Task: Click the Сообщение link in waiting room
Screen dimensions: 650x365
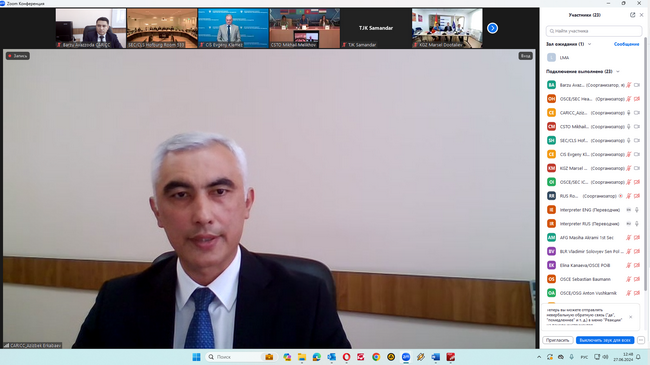Action: (626, 44)
